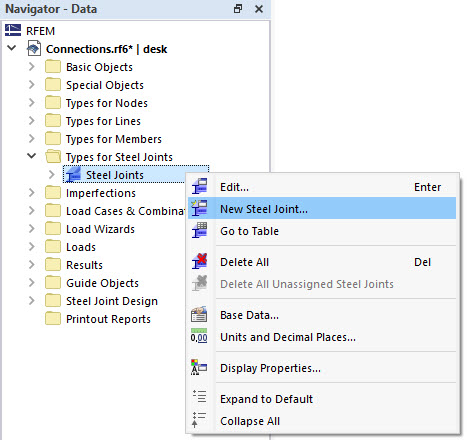Image resolution: width=469 pixels, height=440 pixels.
Task: Click the Expand to Default list icon
Action: [200, 396]
